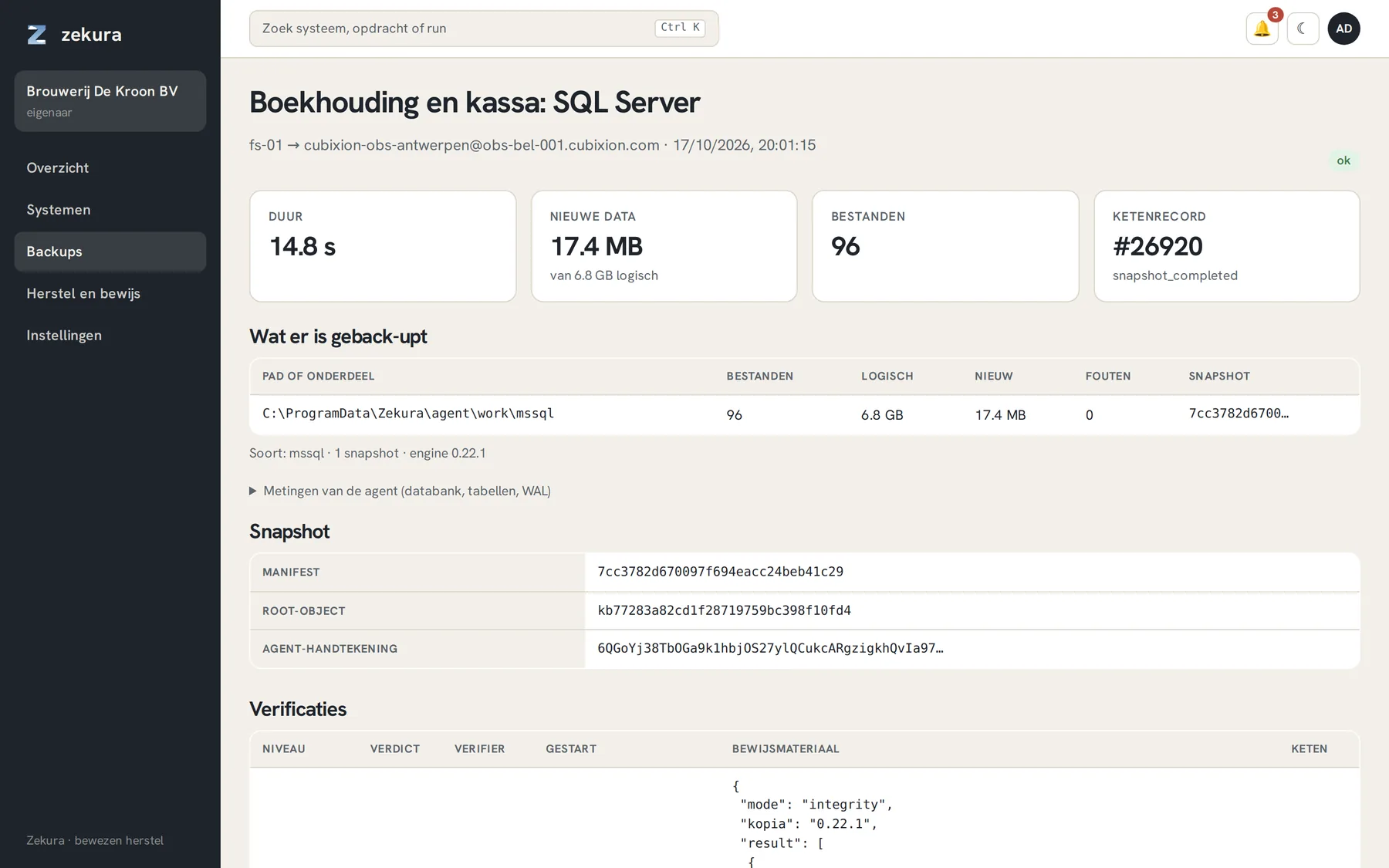1389x868 pixels.
Task: Click path C:\ProgramData\Zekura\agent\work\mssql
Action: pyautogui.click(x=408, y=414)
